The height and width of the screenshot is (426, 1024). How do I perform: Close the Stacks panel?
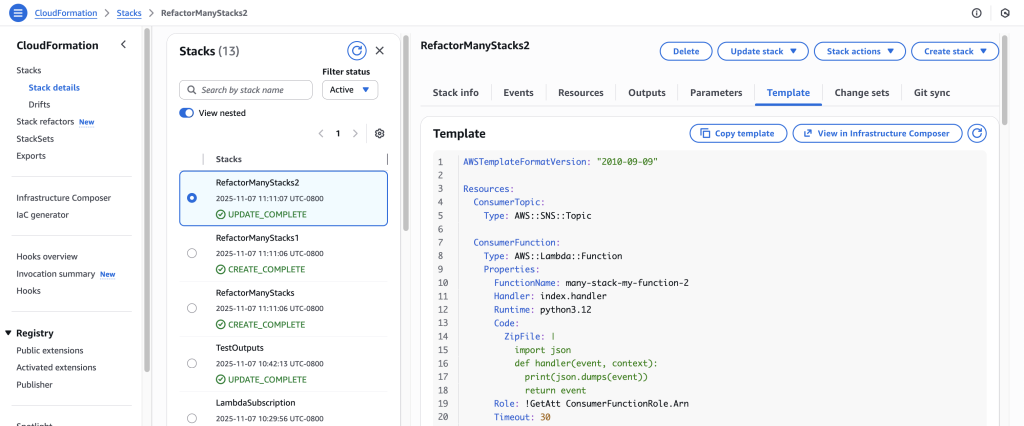(379, 51)
